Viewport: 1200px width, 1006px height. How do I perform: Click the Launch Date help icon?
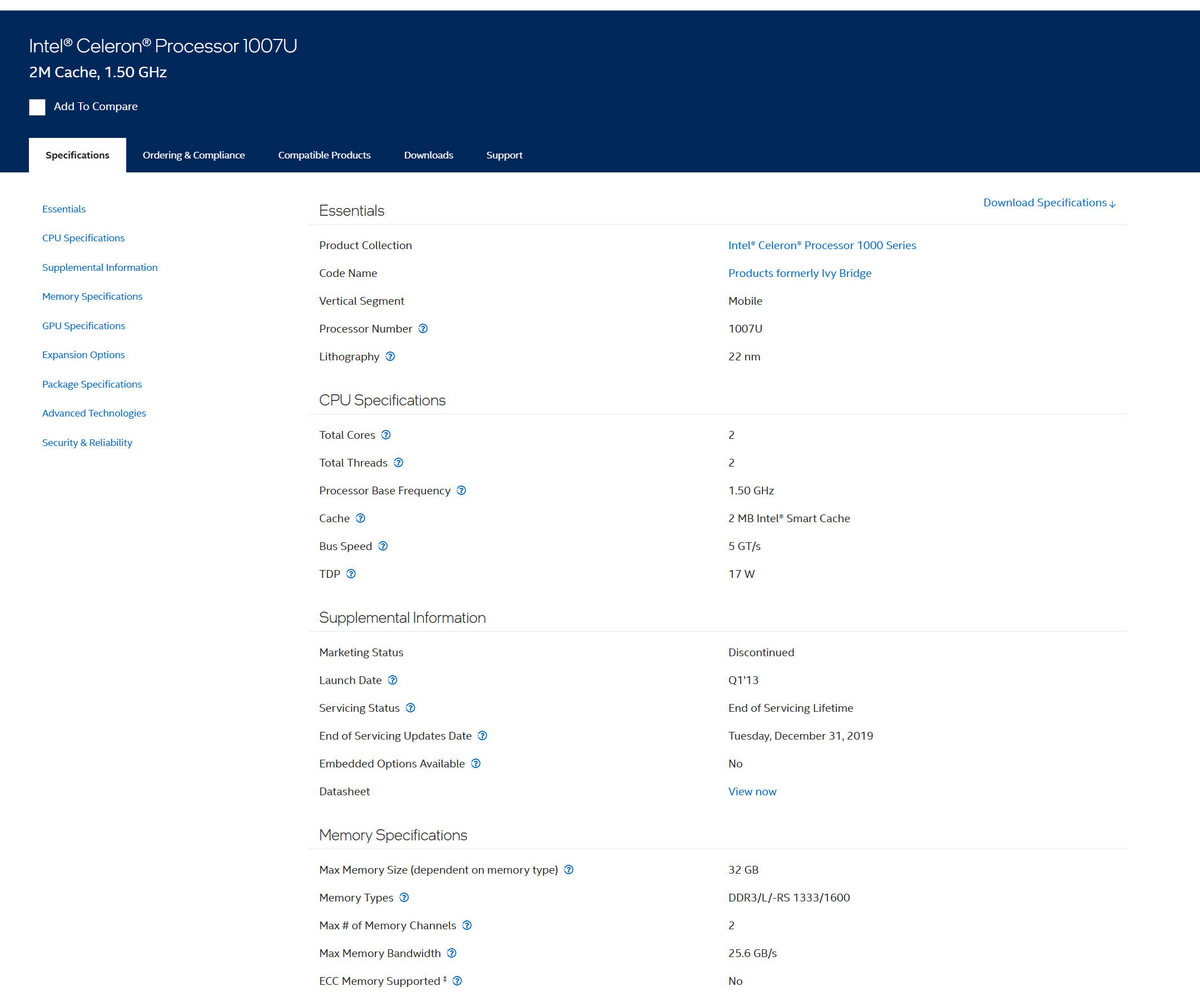click(x=392, y=680)
